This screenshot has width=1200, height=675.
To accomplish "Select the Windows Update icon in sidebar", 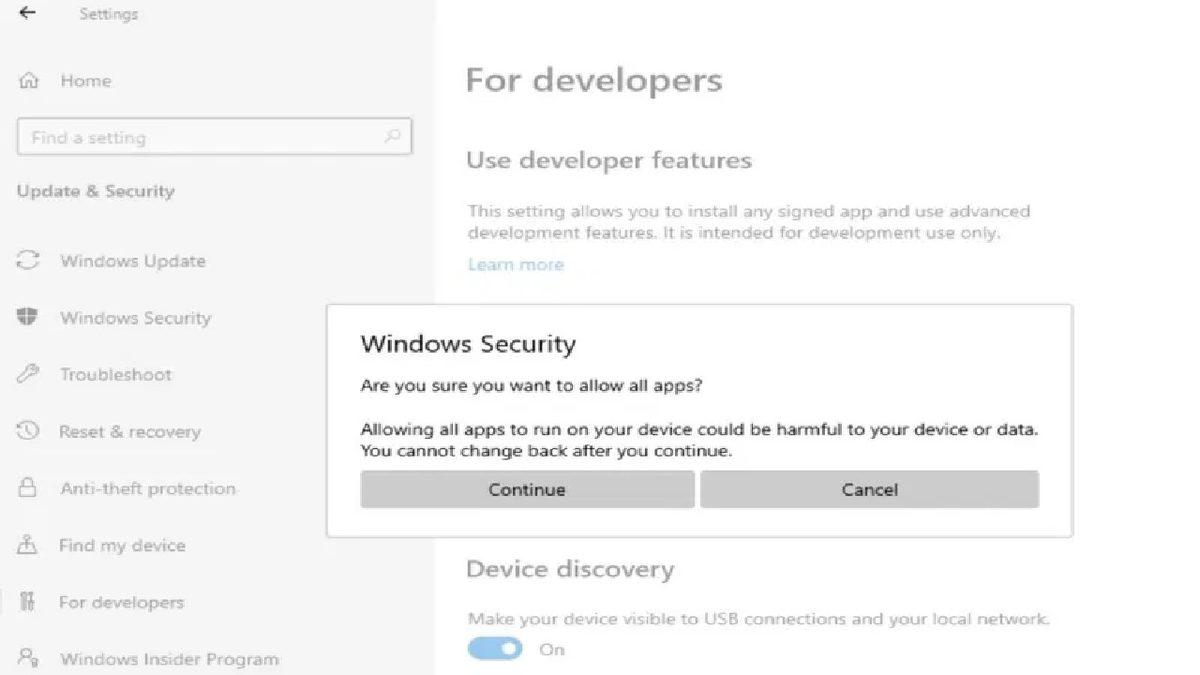I will (x=26, y=261).
